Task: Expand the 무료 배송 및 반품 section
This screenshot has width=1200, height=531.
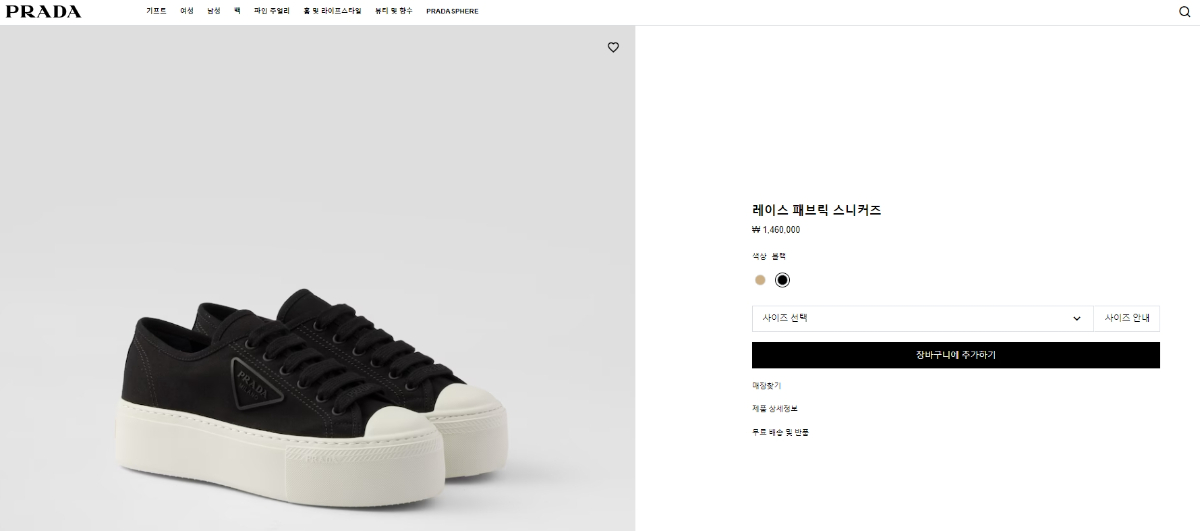Action: pyautogui.click(x=781, y=433)
